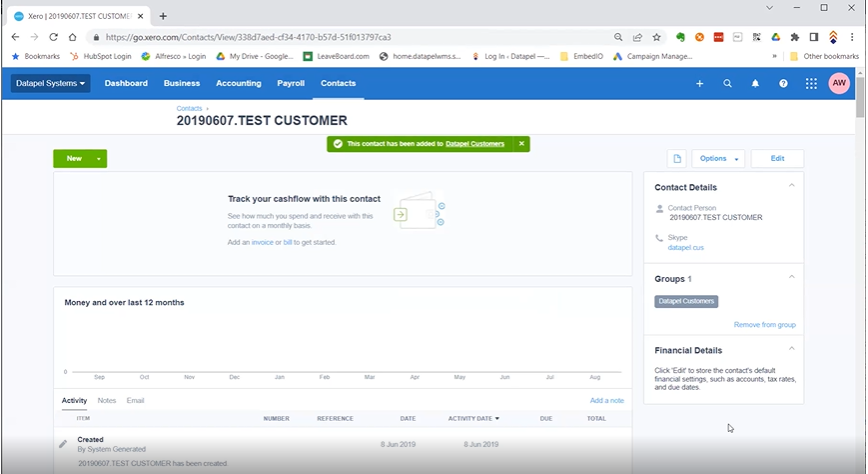Open the Chrome tab search chevron

pos(769,8)
